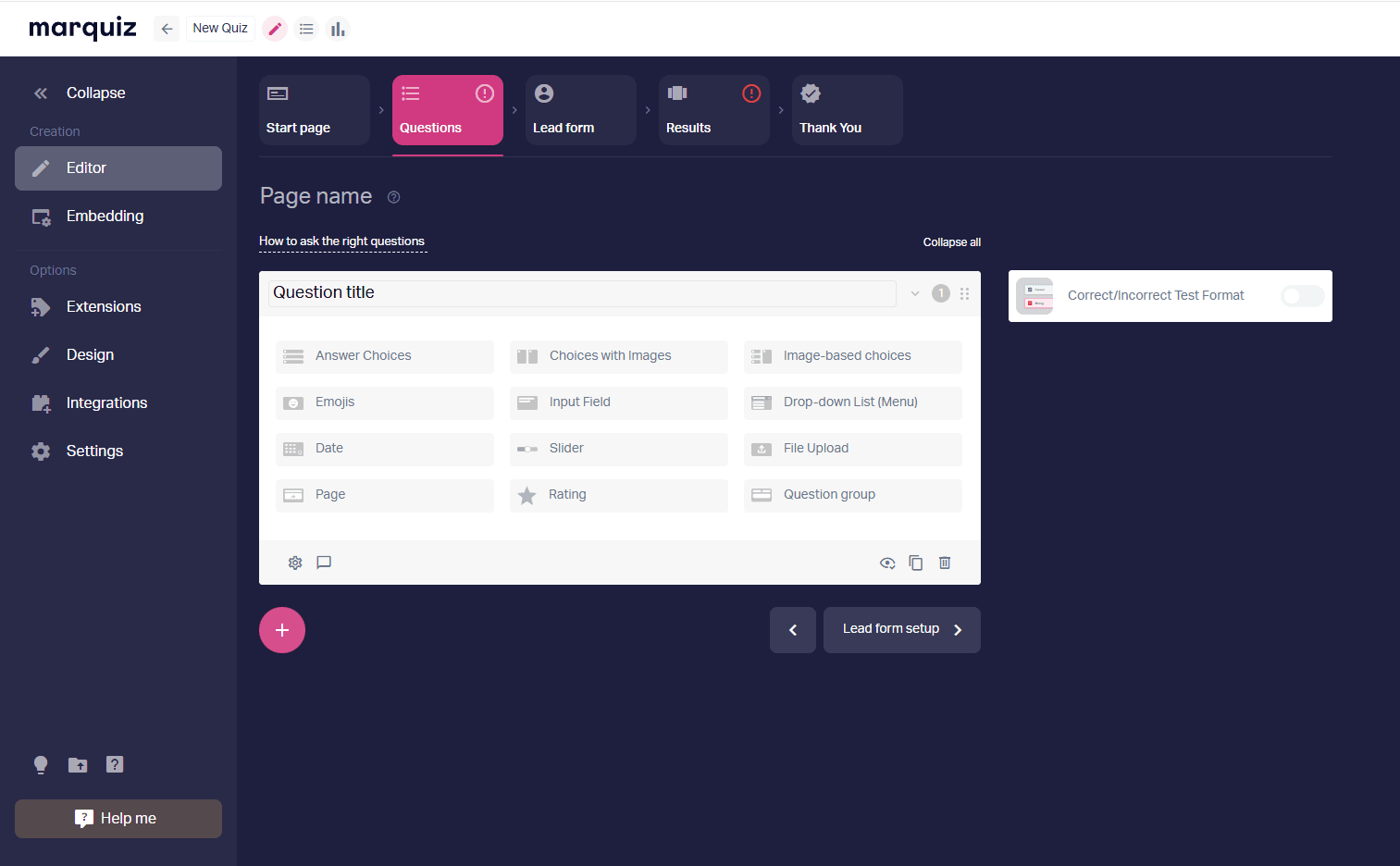This screenshot has width=1400, height=866.
Task: Click the Question title input field
Action: (x=582, y=293)
